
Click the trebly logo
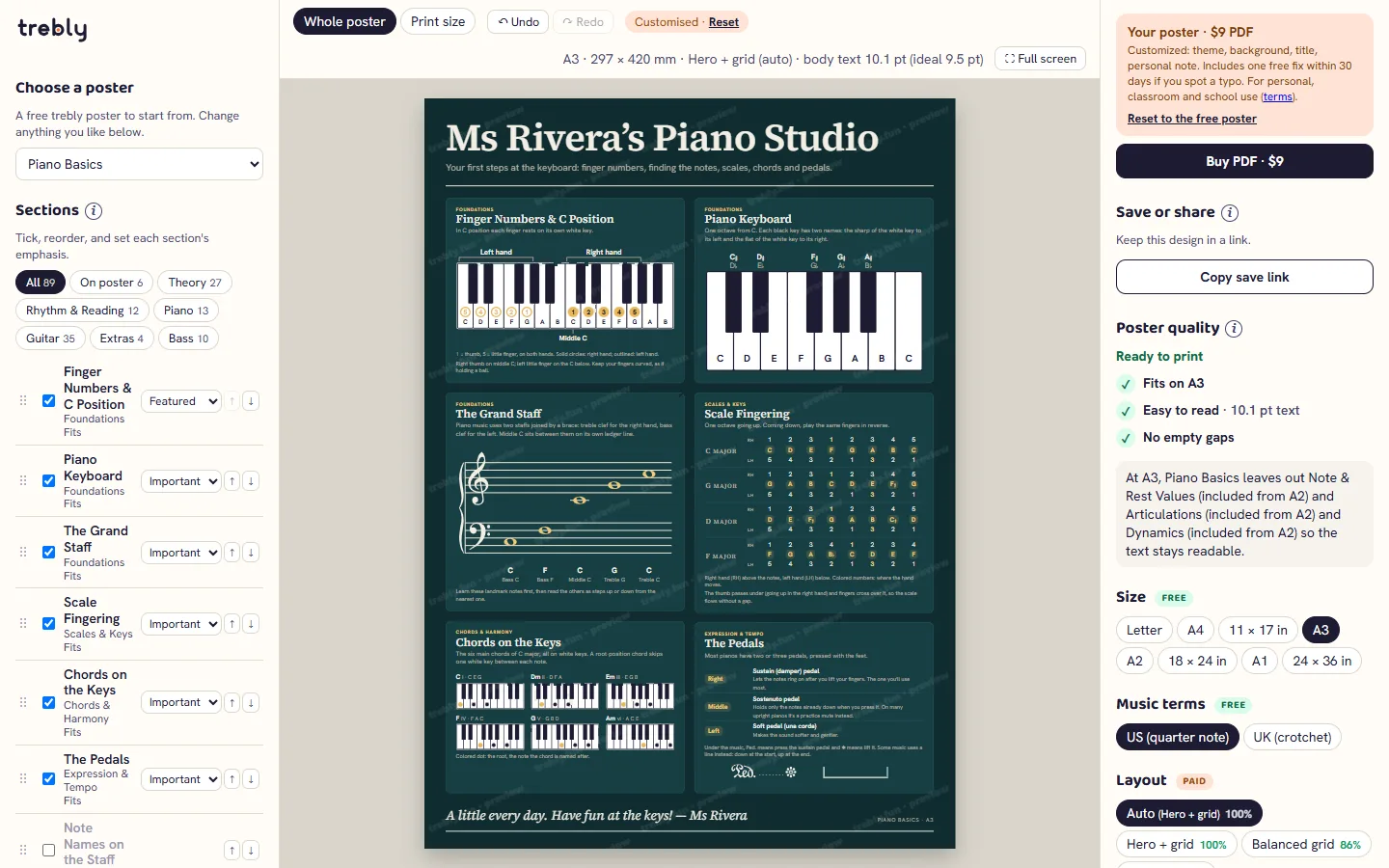click(x=52, y=29)
